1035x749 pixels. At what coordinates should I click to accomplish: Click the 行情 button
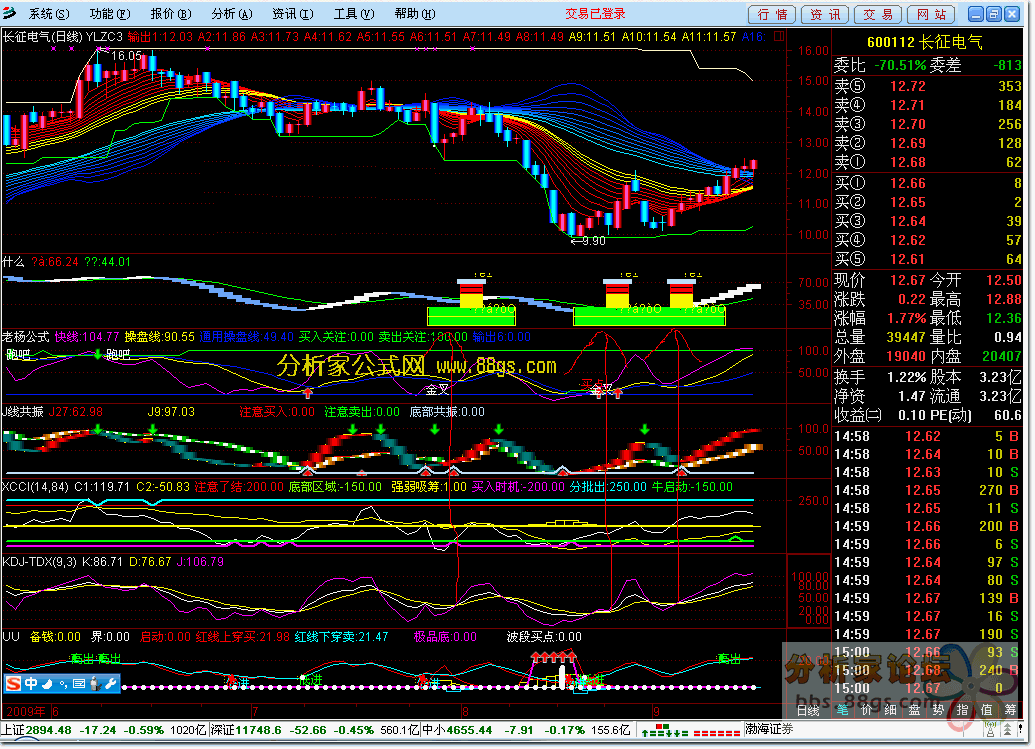tap(772, 15)
